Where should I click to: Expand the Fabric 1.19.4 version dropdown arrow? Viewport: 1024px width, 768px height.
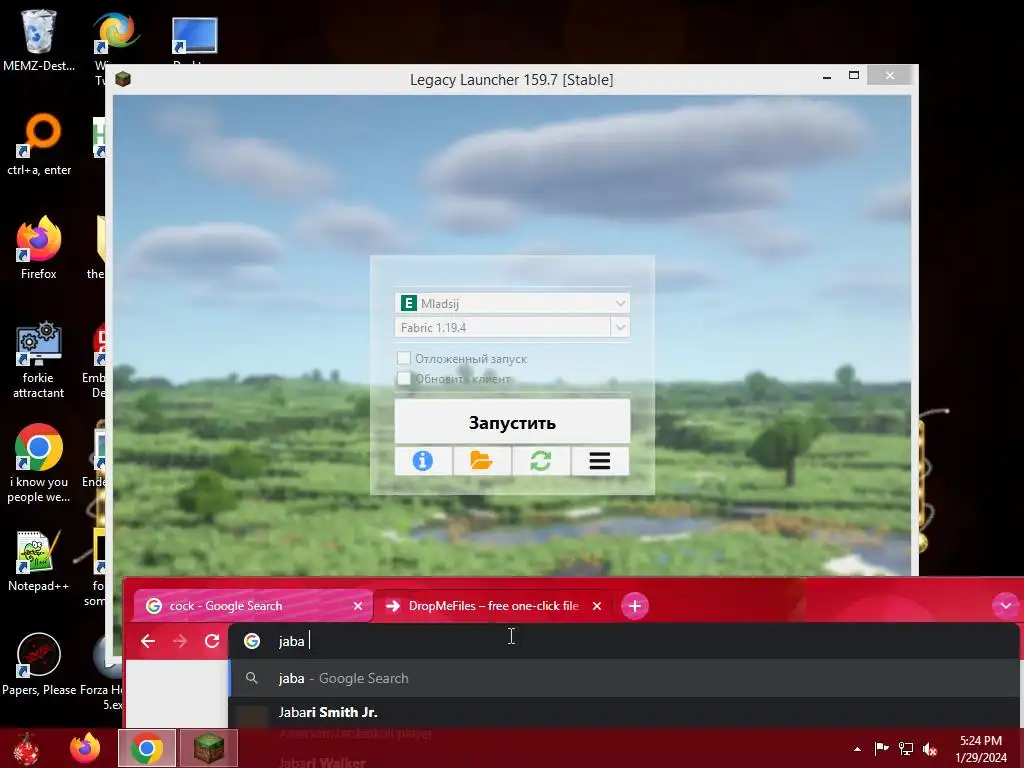click(x=620, y=327)
